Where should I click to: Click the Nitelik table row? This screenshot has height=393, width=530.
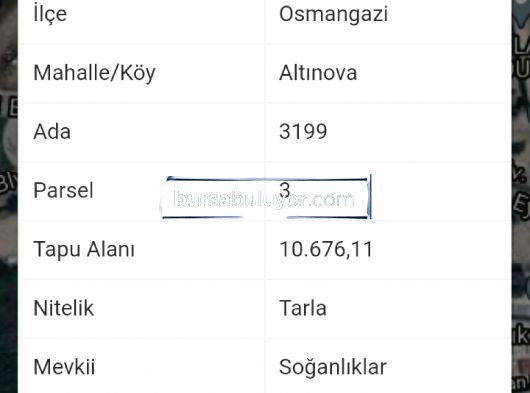click(265, 309)
